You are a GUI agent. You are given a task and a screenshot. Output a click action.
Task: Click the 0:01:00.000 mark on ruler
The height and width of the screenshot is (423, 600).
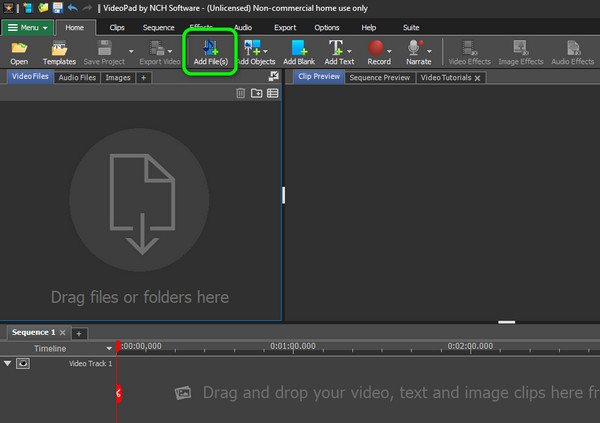click(293, 346)
